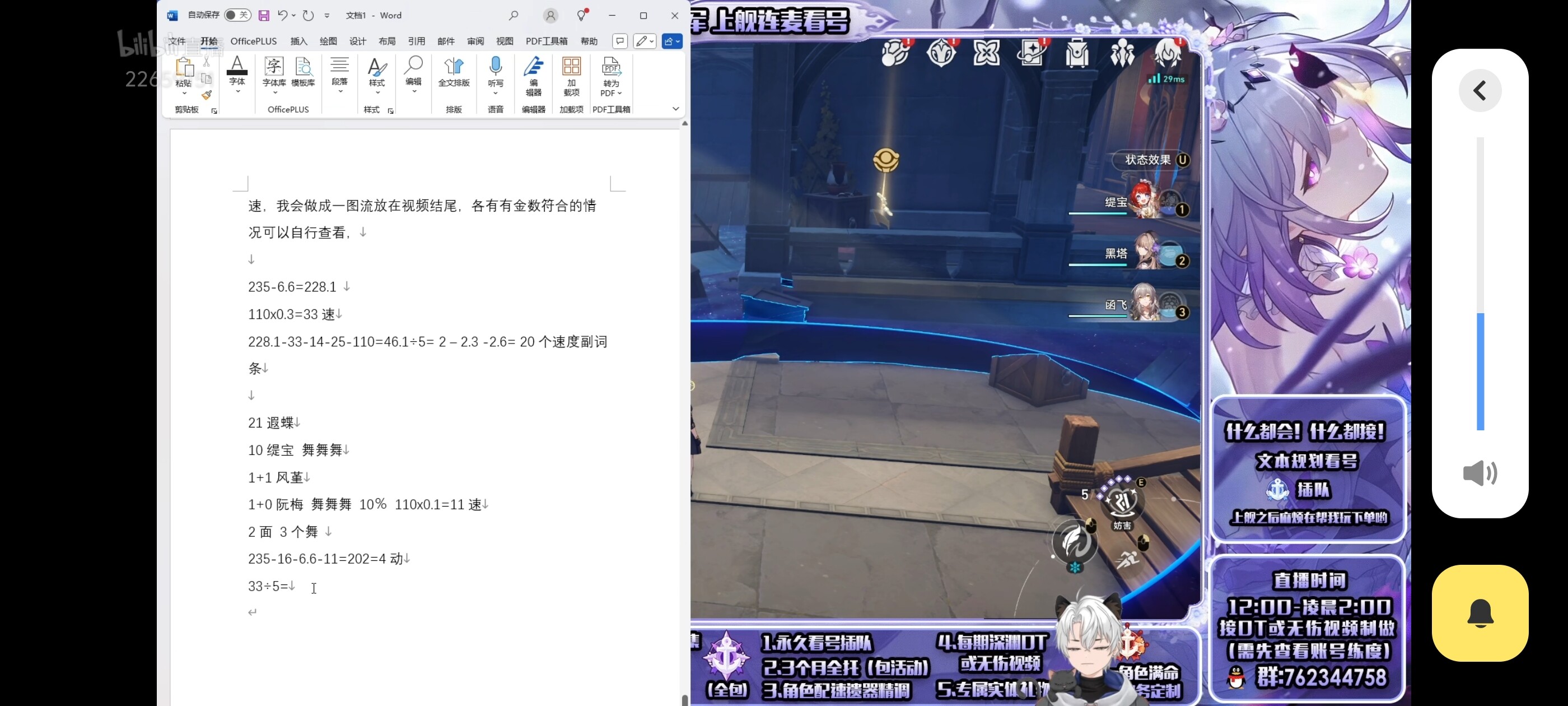The image size is (1568, 706).
Task: Mute the volume speaker icon
Action: click(x=1480, y=473)
